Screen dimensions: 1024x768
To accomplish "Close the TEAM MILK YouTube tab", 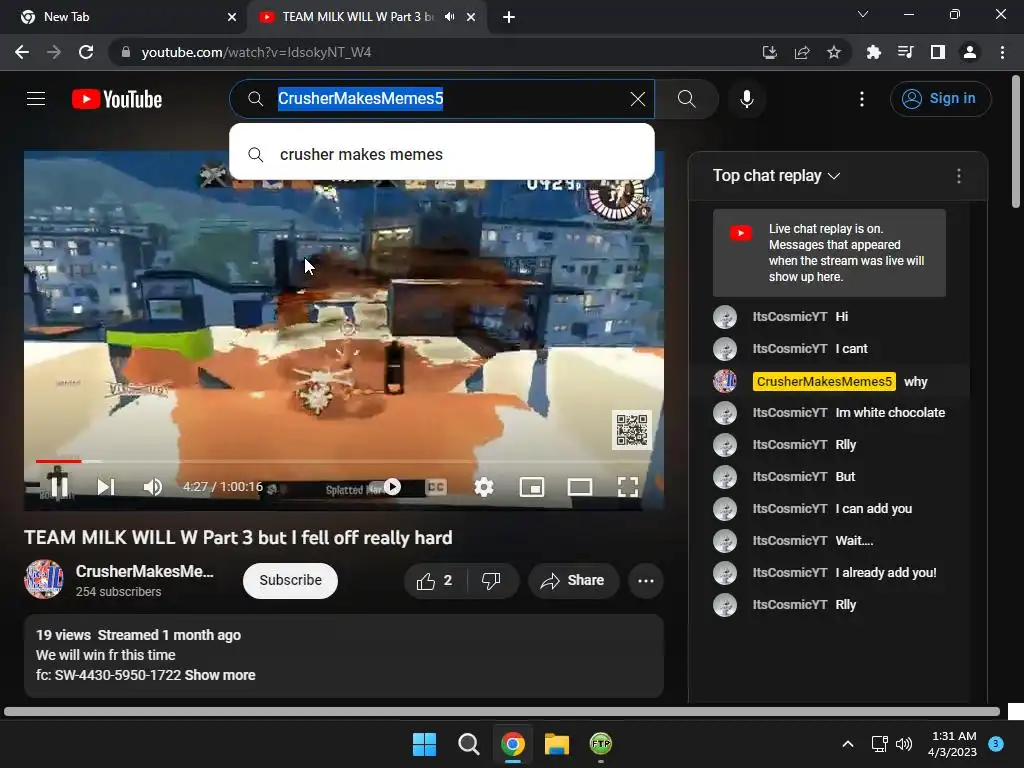I will (471, 17).
